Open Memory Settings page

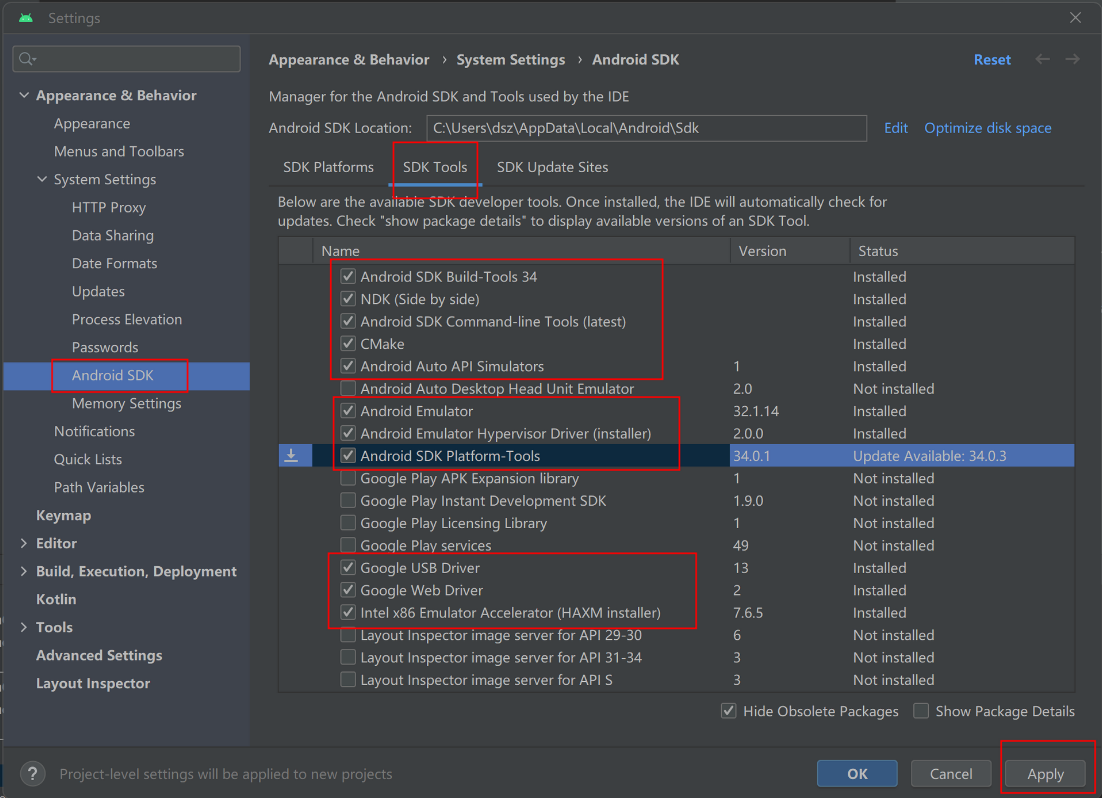click(x=127, y=403)
